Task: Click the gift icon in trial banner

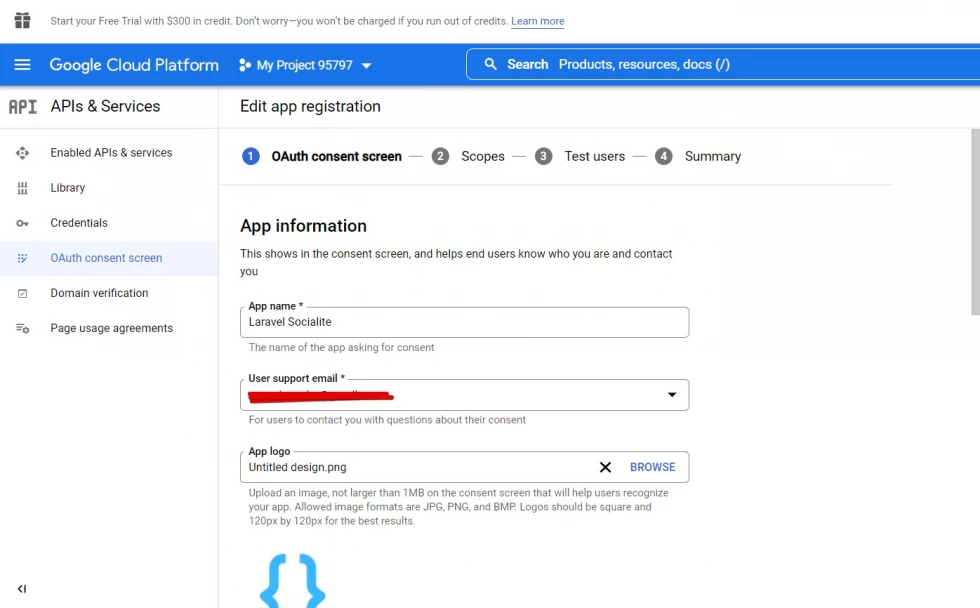Action: (22, 21)
